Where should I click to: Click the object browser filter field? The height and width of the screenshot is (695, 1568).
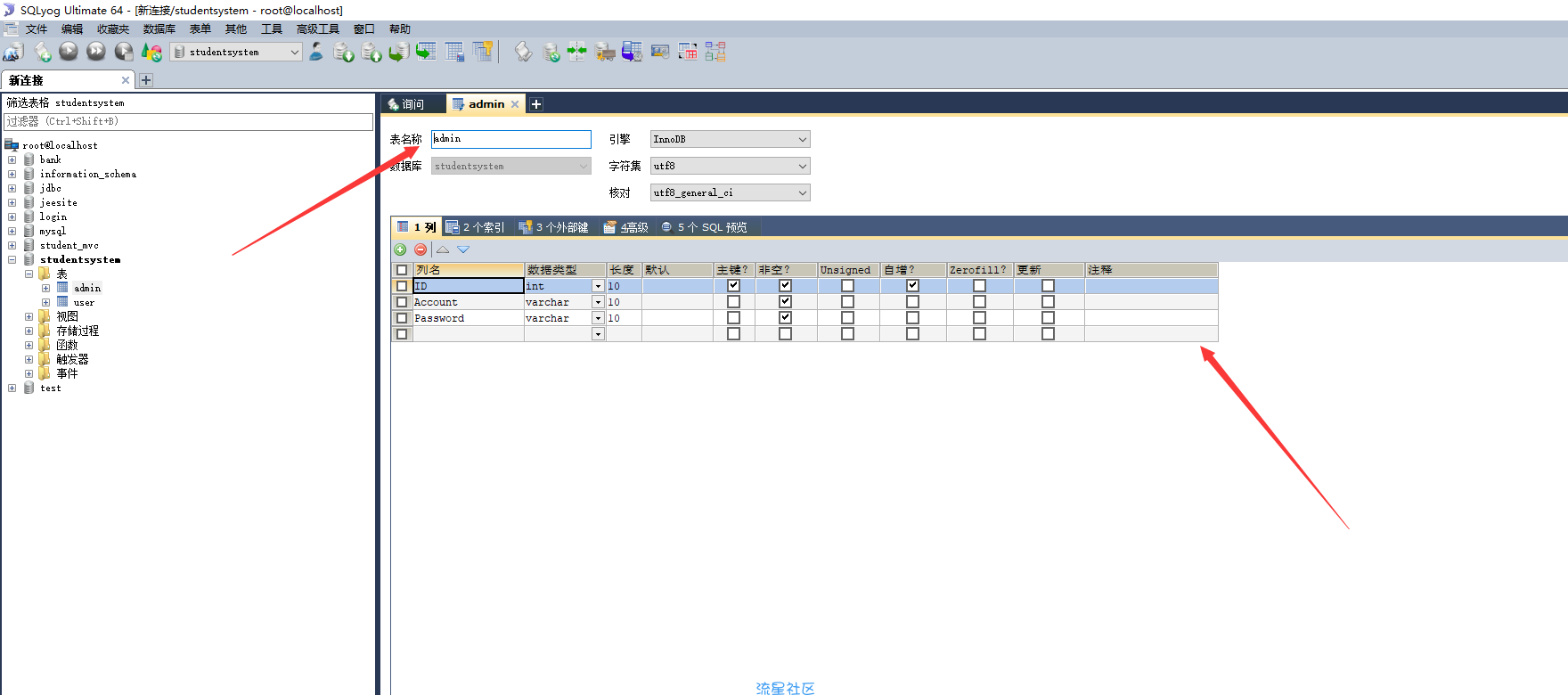click(x=188, y=121)
